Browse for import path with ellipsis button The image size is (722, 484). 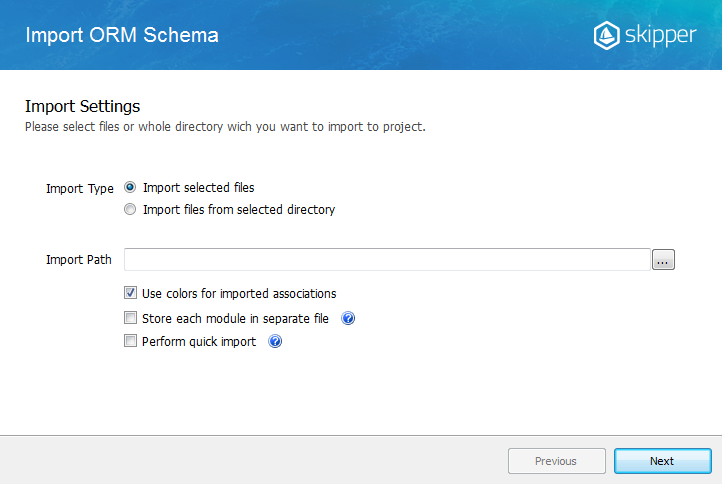[663, 260]
